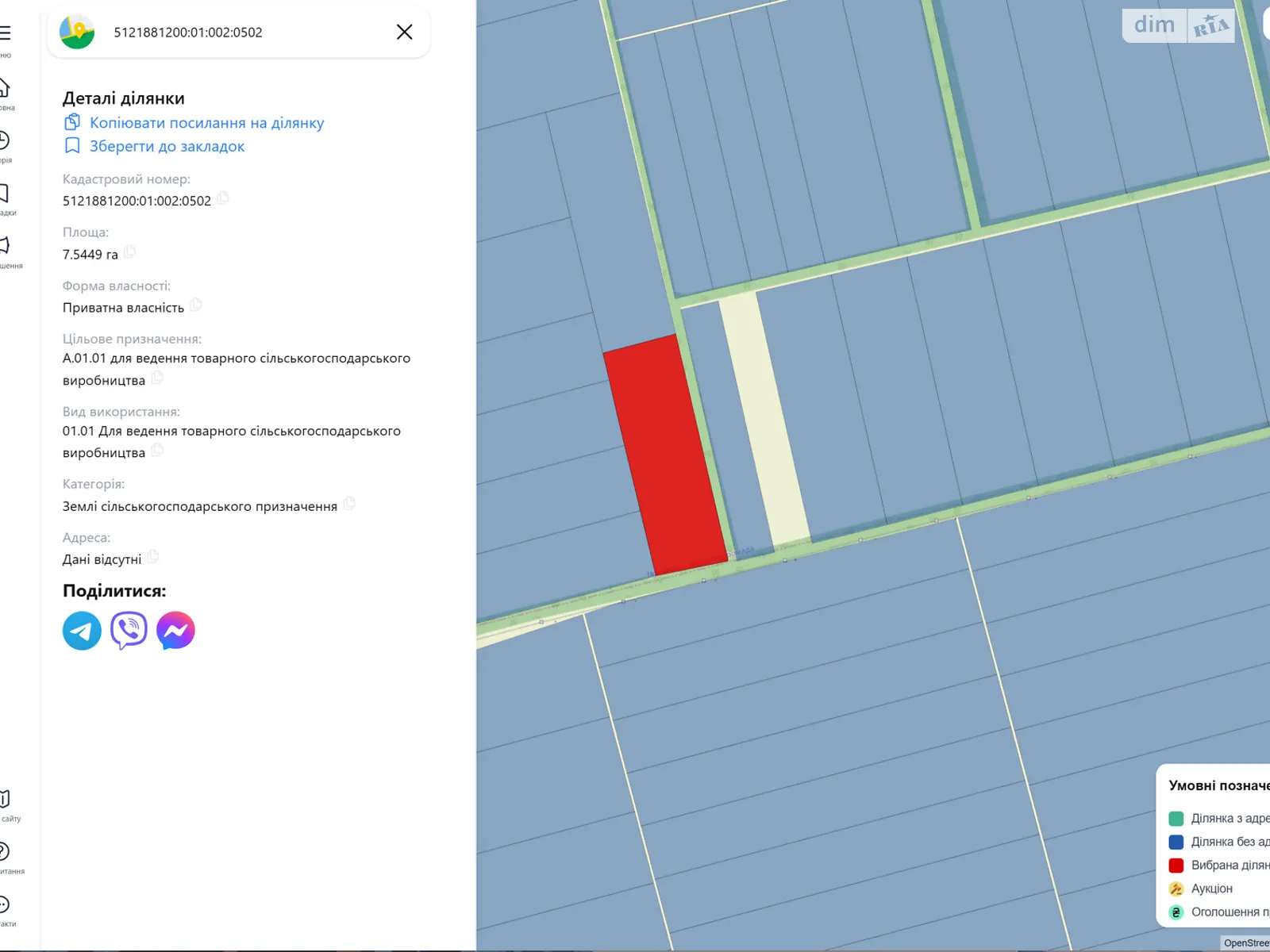Open the help questions icon in the sidebar
The width and height of the screenshot is (1270, 952).
click(x=5, y=851)
